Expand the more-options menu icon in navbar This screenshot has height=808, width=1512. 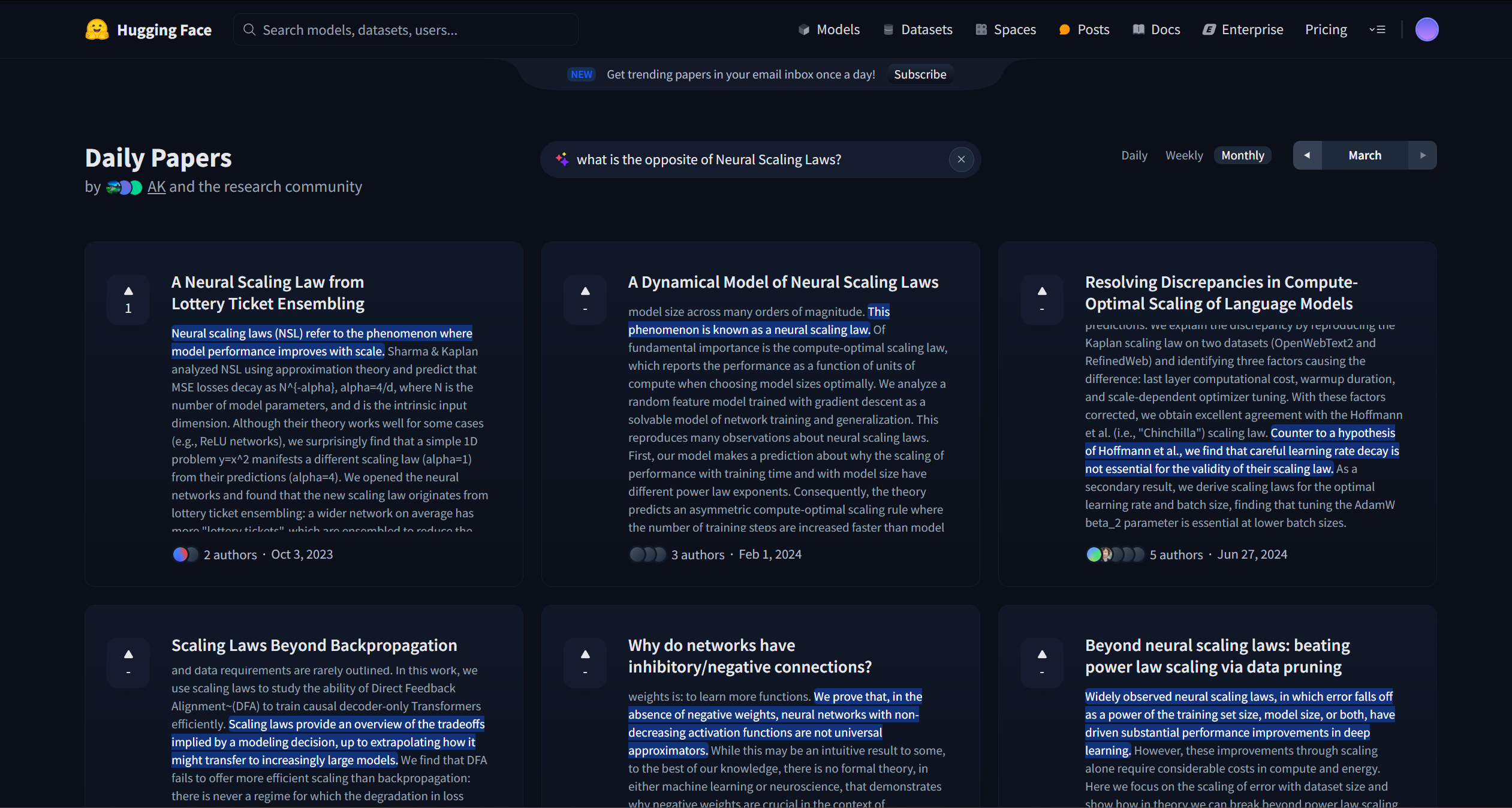1377,29
